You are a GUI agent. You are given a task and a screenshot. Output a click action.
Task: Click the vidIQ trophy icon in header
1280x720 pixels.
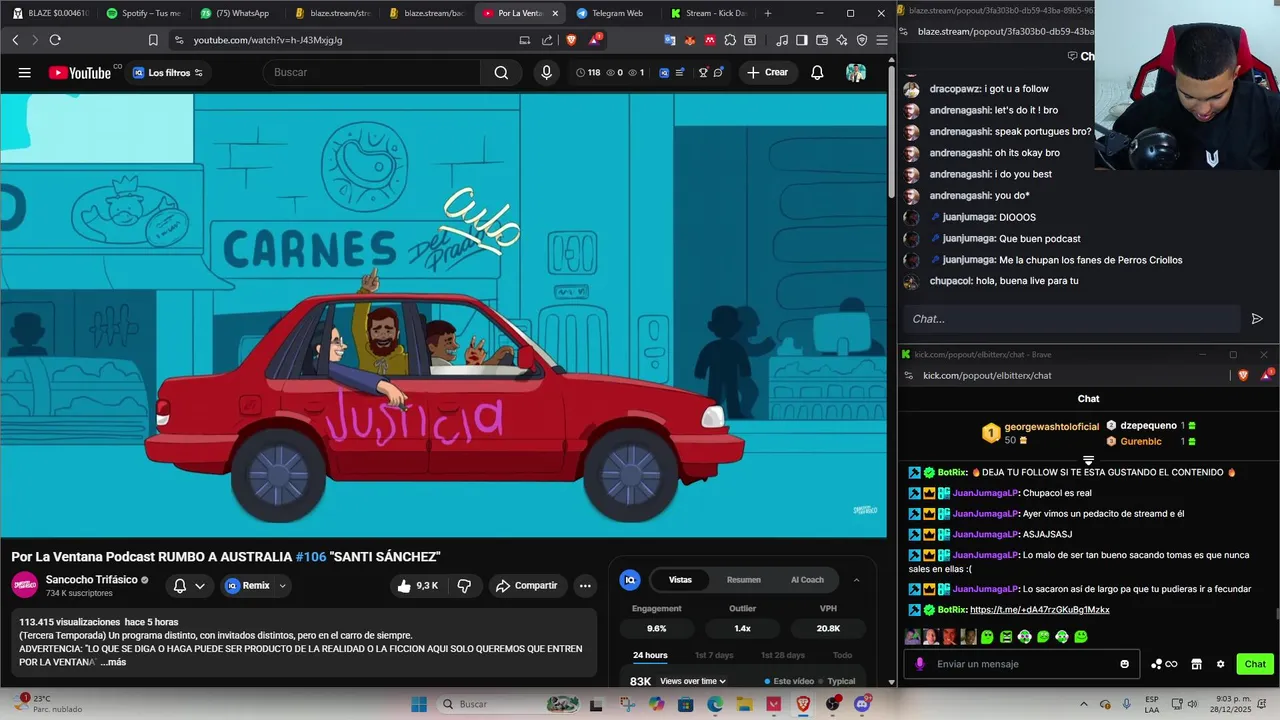(x=703, y=72)
